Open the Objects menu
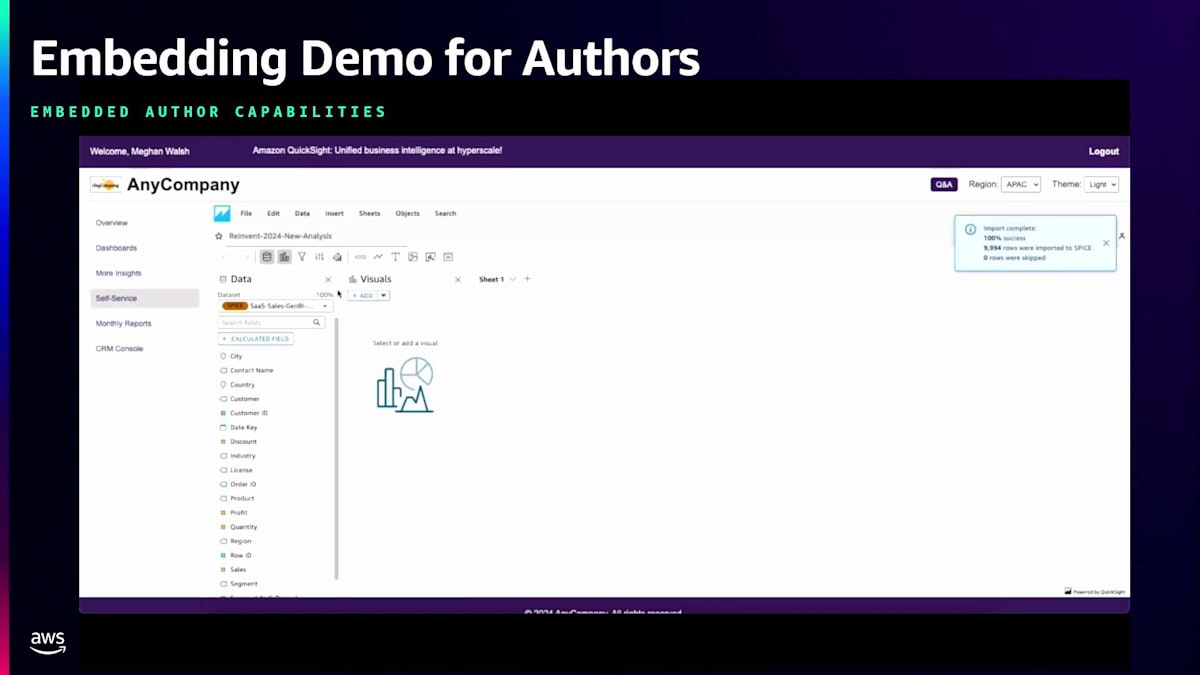The image size is (1200, 675). point(407,213)
